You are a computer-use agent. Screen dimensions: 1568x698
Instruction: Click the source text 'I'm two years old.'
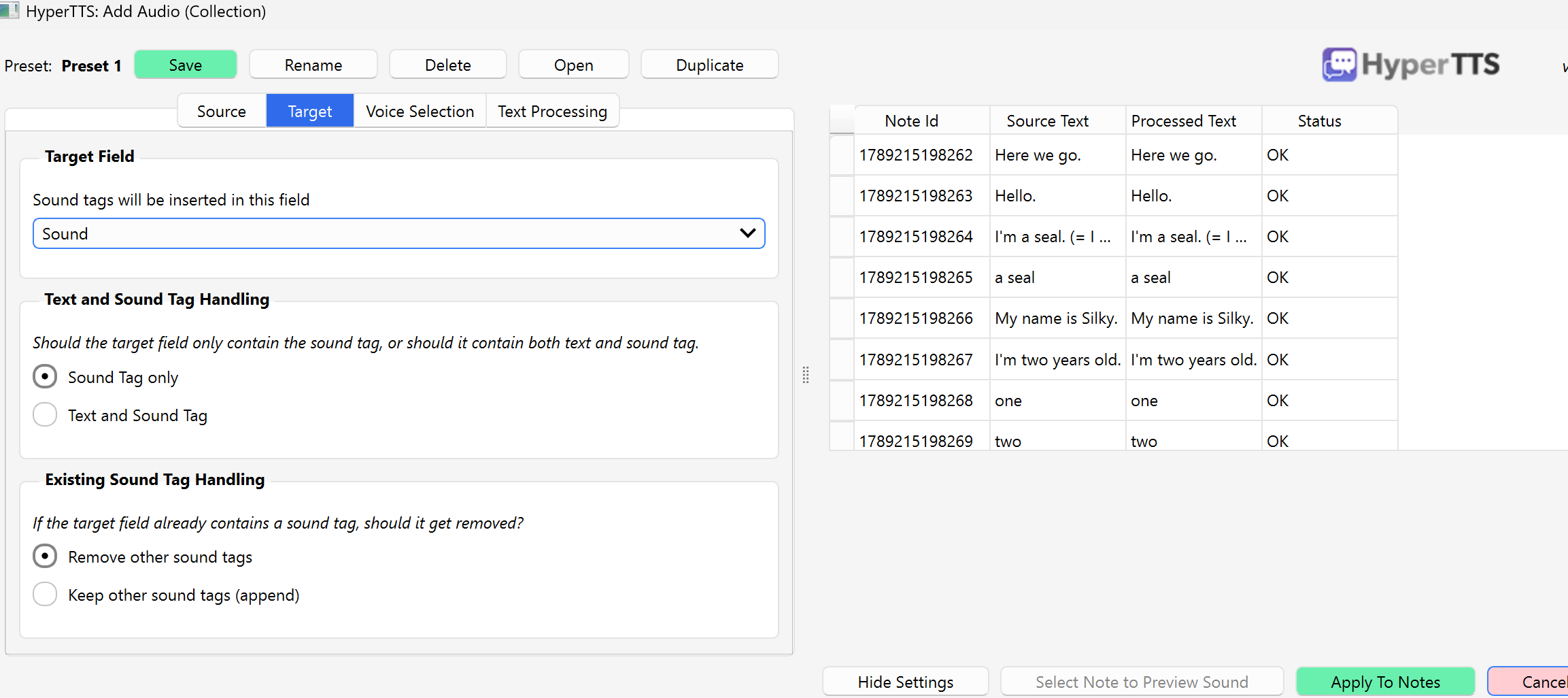pyautogui.click(x=1058, y=360)
